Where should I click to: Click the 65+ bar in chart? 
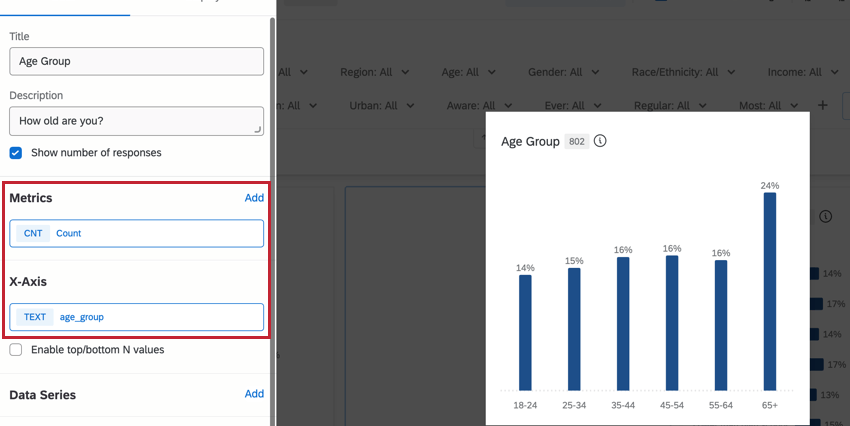click(769, 290)
